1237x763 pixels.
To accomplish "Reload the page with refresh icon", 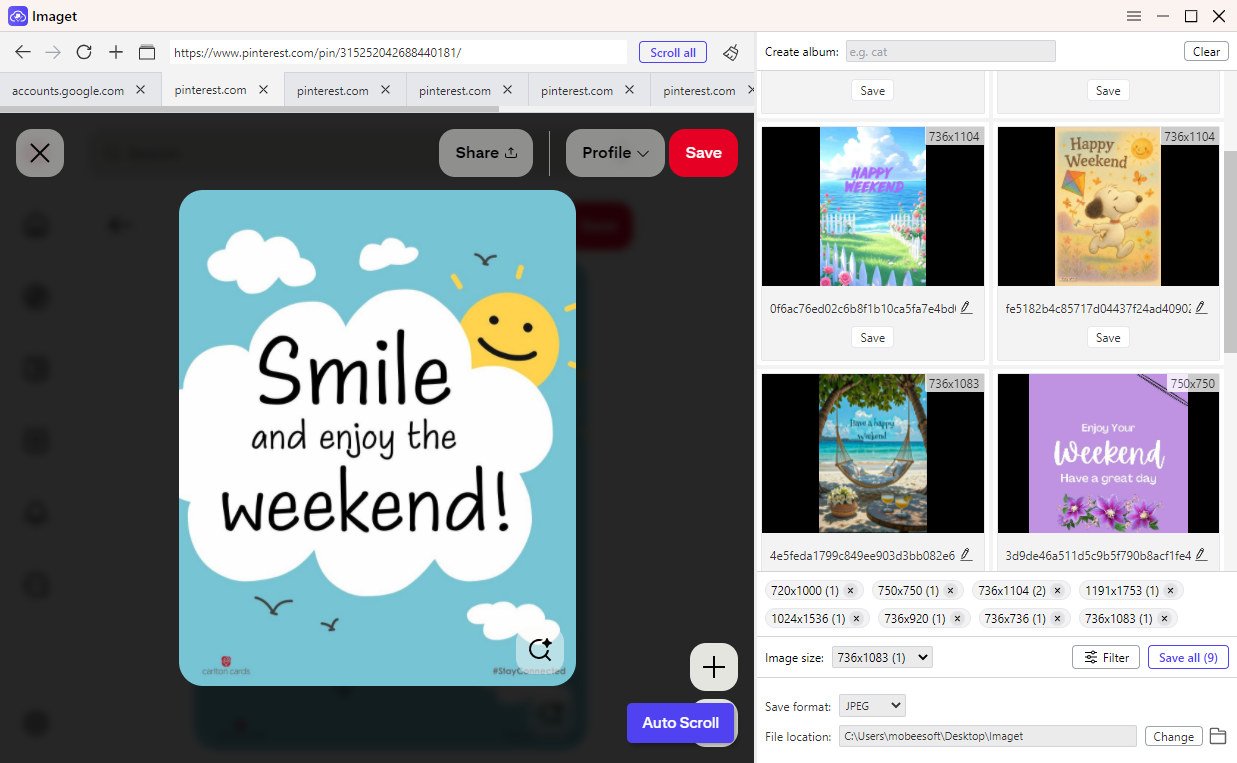I will click(84, 52).
